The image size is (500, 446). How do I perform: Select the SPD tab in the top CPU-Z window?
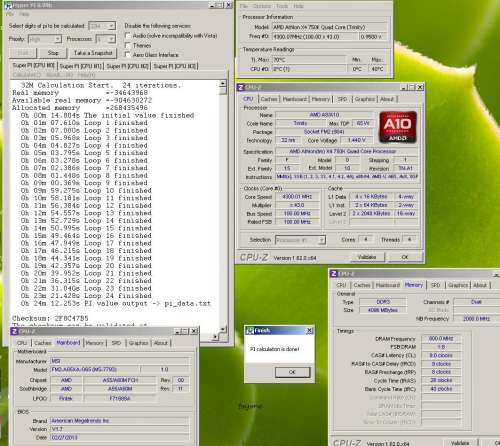pos(342,99)
